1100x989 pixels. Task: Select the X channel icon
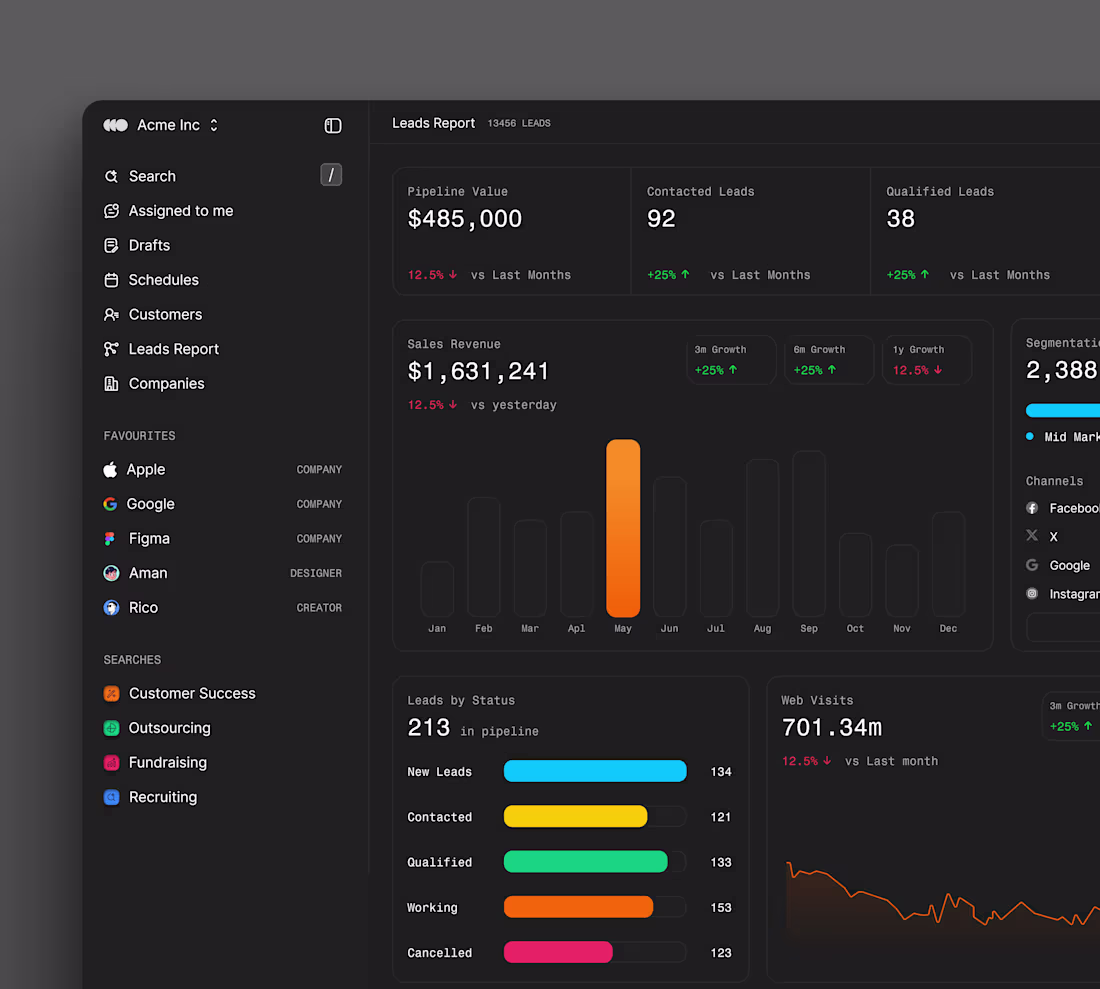(1032, 536)
